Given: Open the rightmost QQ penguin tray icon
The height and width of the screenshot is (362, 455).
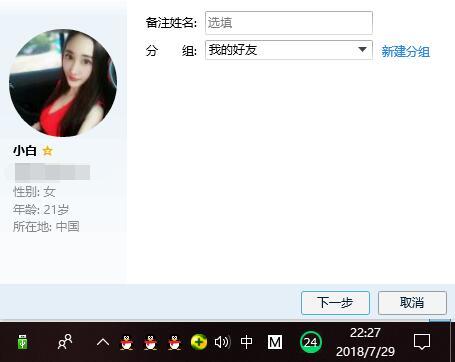Looking at the screenshot, I should 174,342.
